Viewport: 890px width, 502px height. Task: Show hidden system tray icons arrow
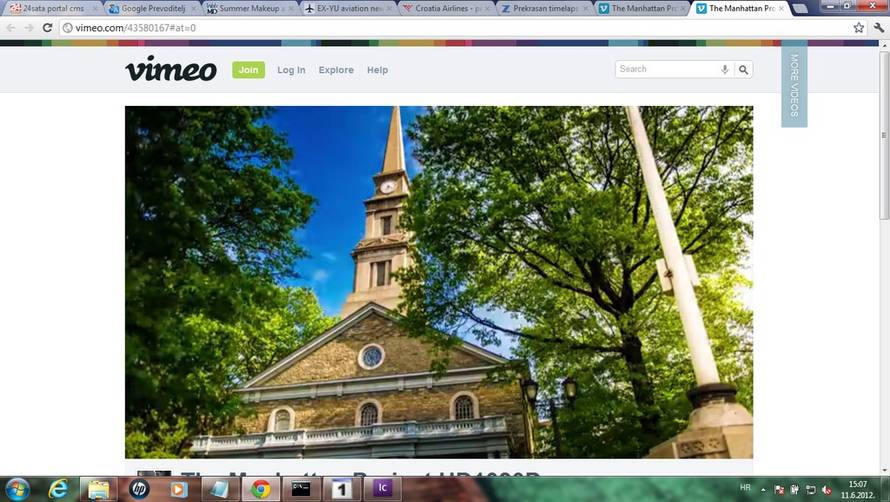(763, 490)
